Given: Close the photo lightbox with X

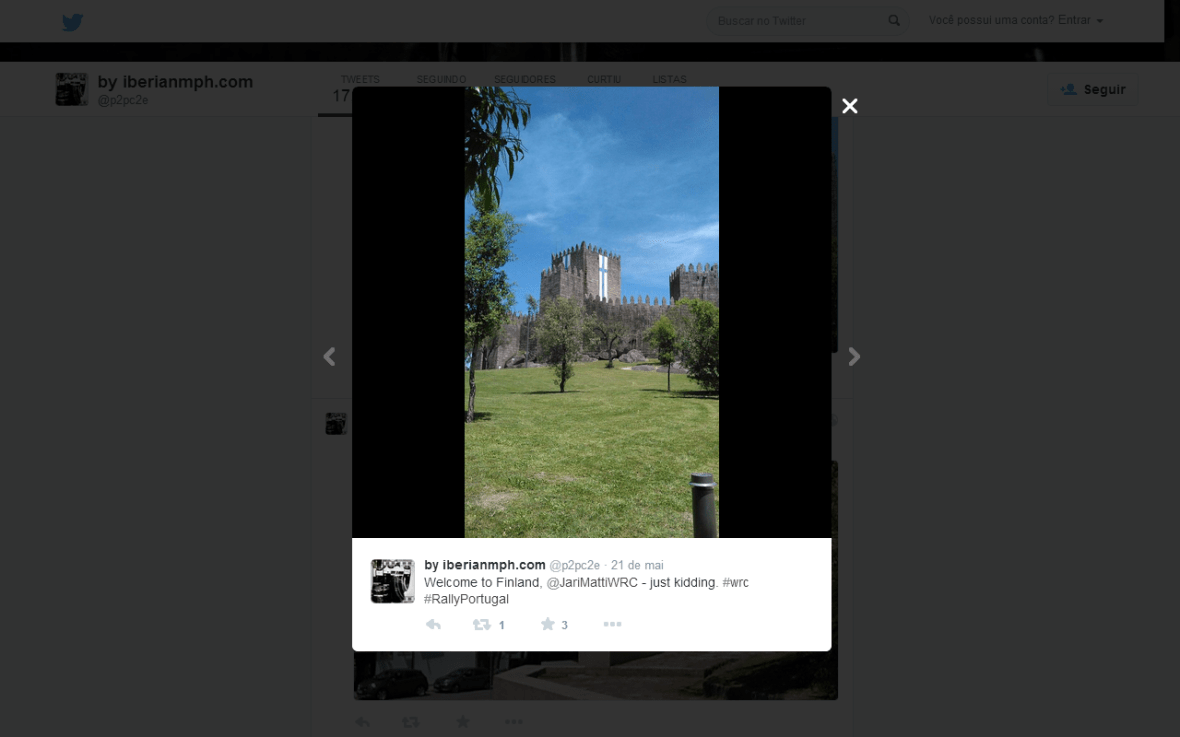Looking at the screenshot, I should [x=850, y=106].
